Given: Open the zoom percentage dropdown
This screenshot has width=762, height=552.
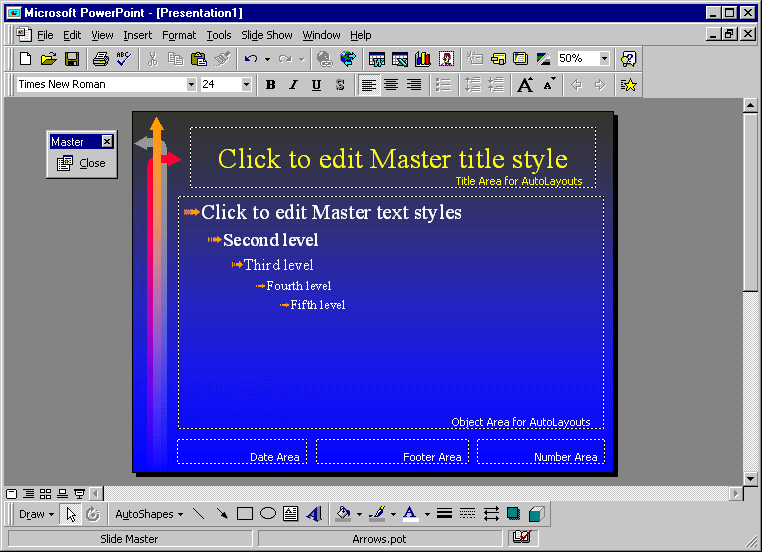Looking at the screenshot, I should click(604, 59).
